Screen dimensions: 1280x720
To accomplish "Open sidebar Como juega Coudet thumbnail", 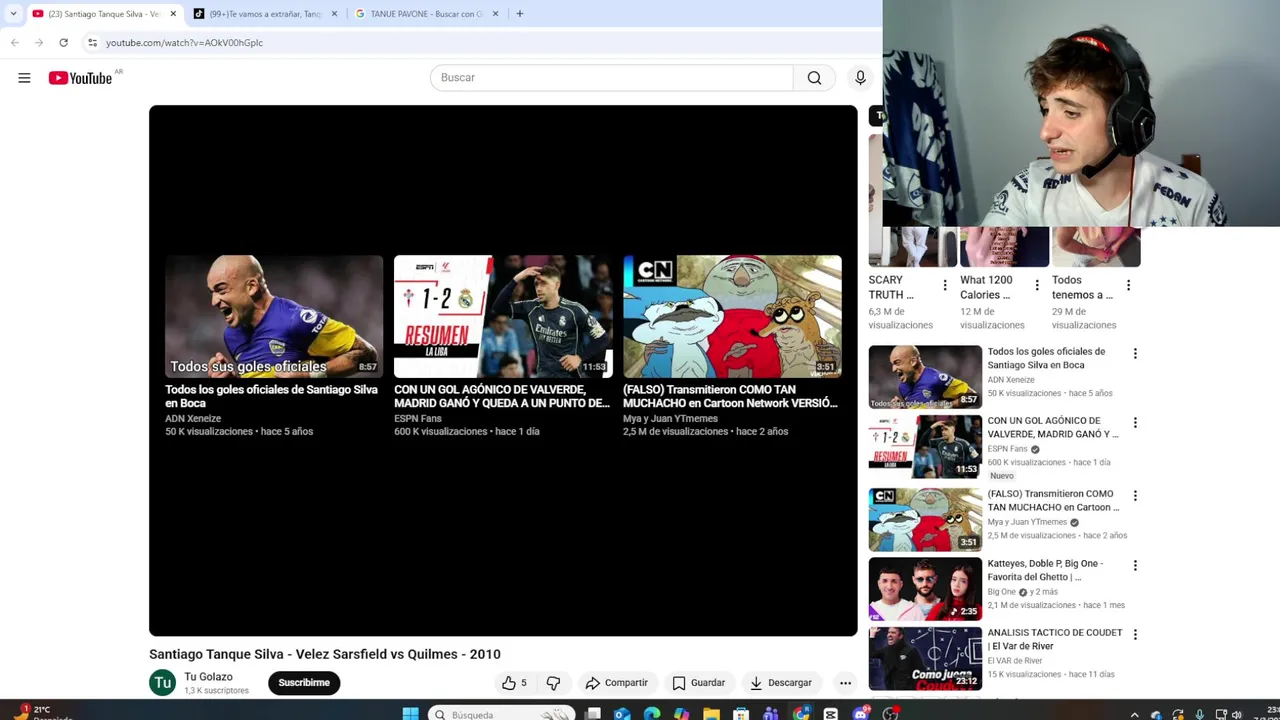I will (x=925, y=658).
